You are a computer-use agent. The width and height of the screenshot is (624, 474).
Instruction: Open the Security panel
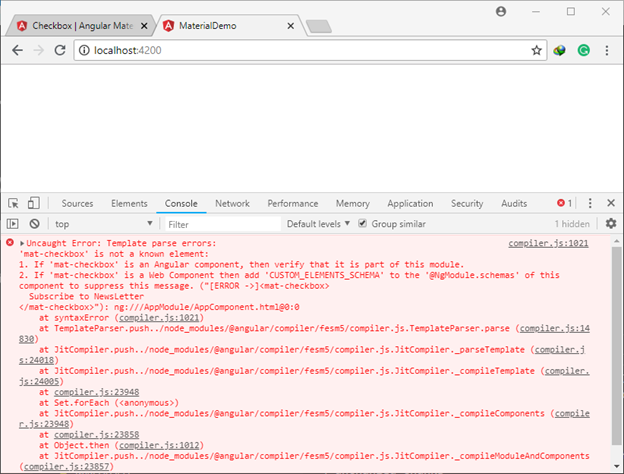(467, 203)
